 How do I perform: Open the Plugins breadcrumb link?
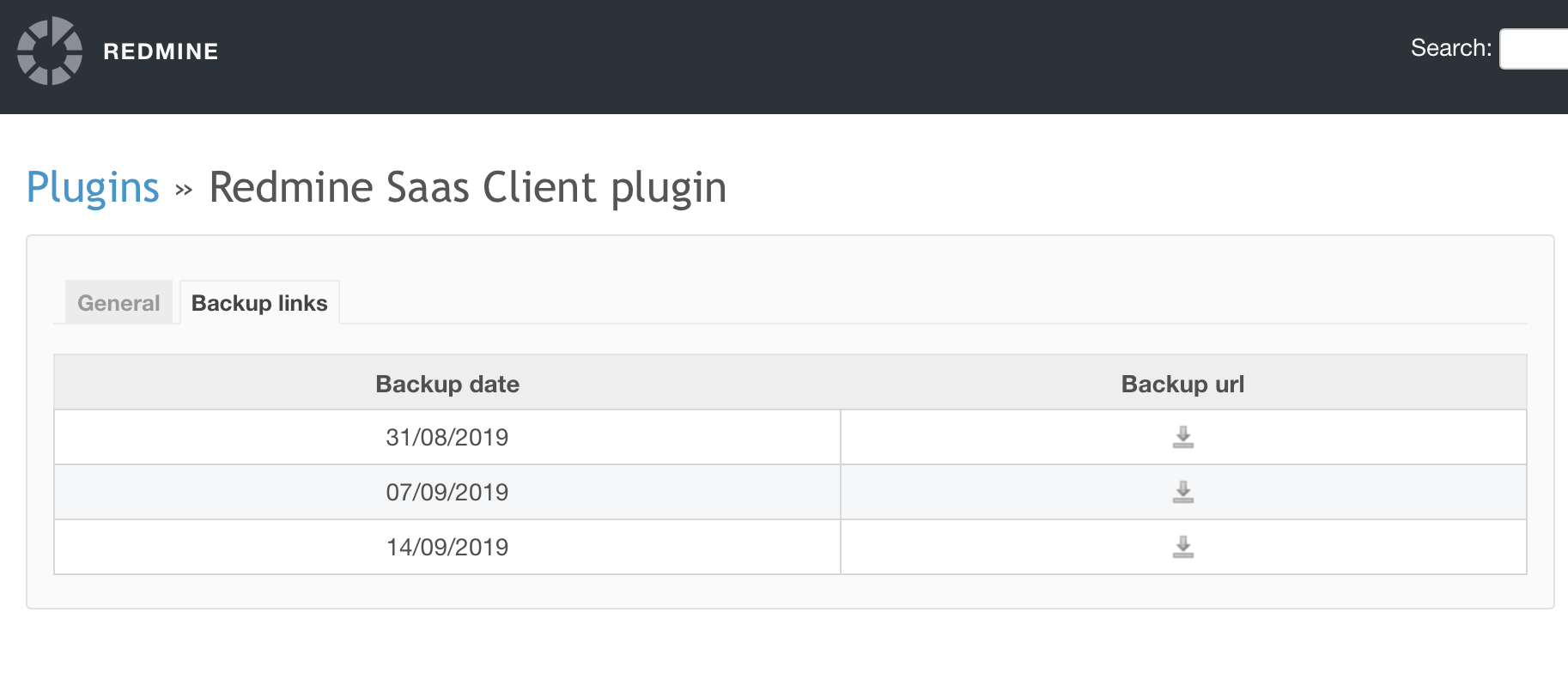coord(93,187)
